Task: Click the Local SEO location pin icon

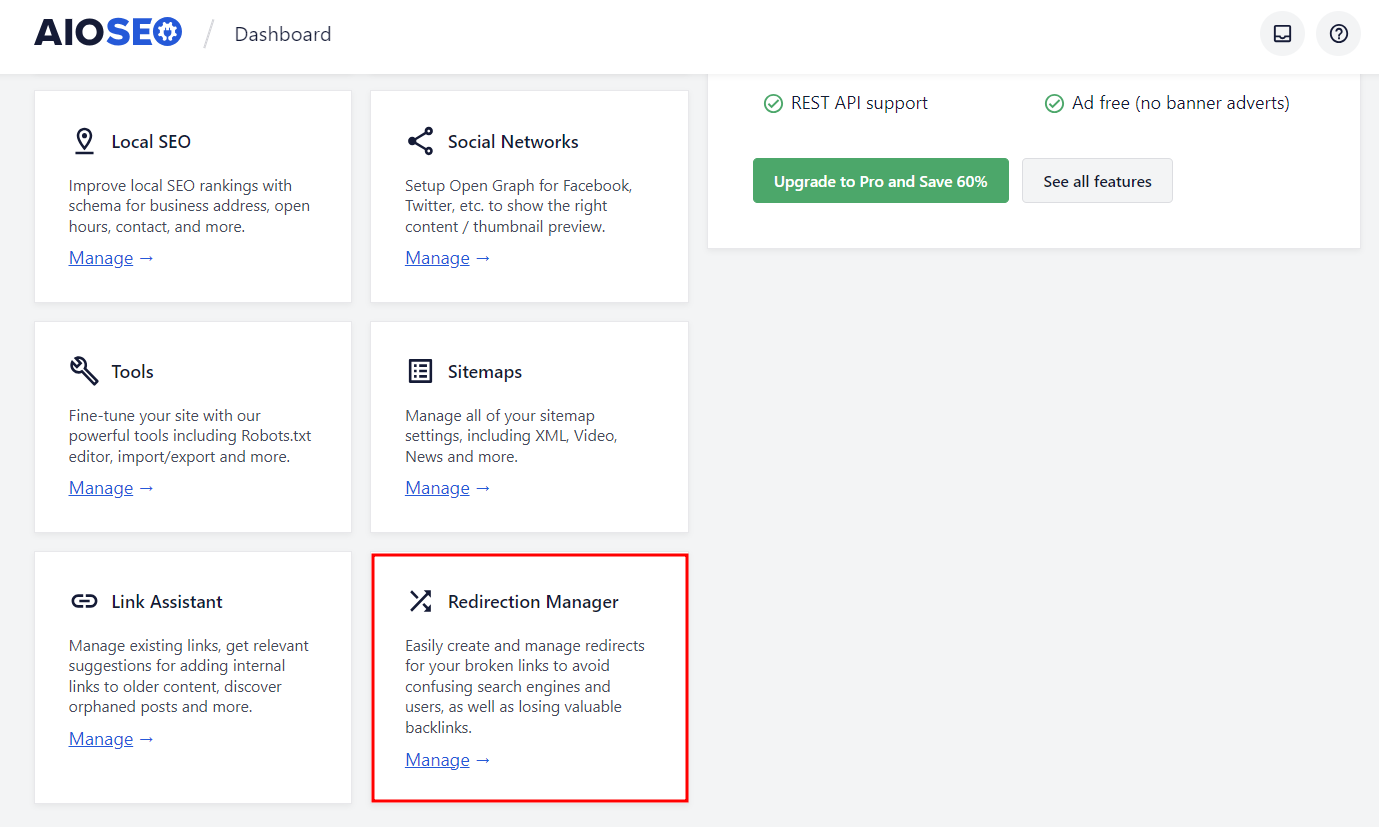Action: click(84, 140)
